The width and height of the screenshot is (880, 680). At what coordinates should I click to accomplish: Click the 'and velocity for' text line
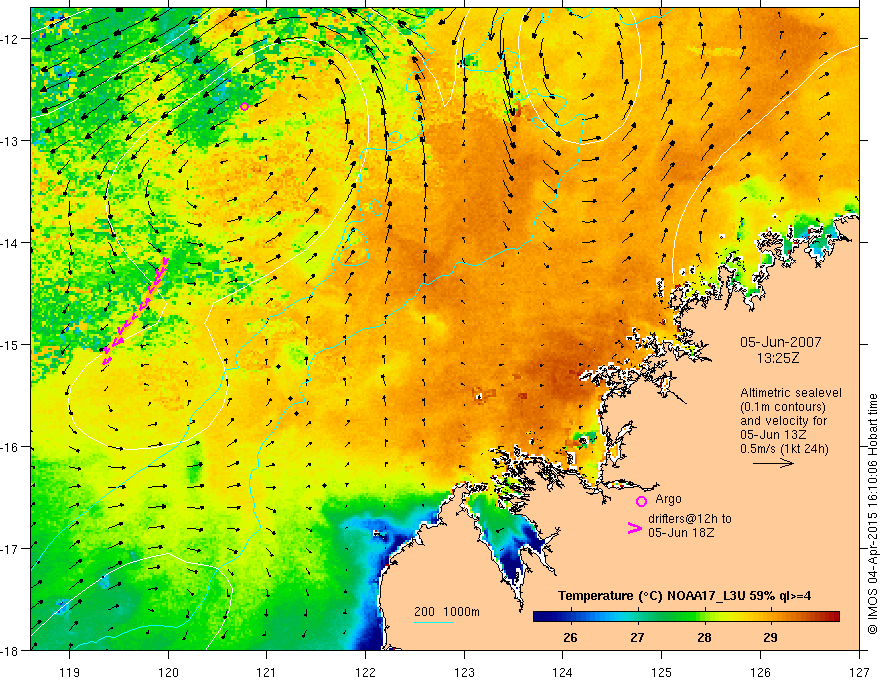783,421
